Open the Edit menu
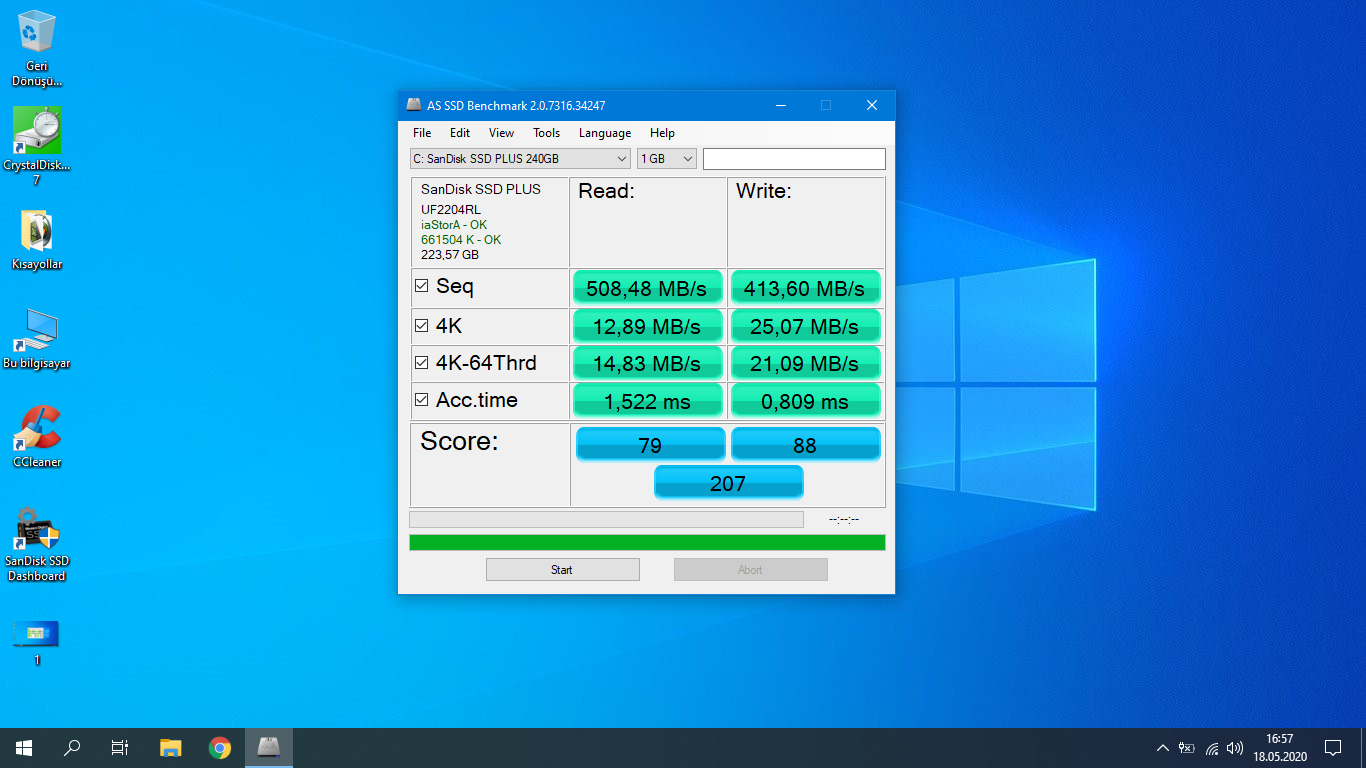1366x768 pixels. click(460, 133)
